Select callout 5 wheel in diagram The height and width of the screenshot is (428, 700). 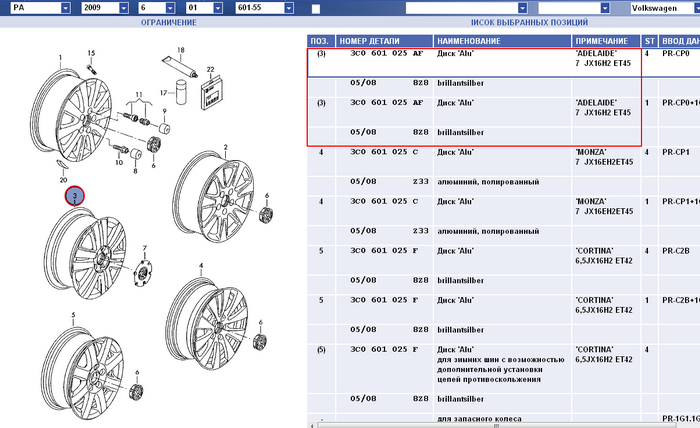coord(73,315)
